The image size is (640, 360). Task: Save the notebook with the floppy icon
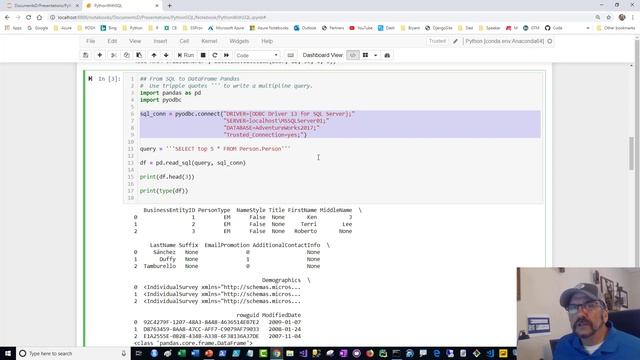click(86, 55)
